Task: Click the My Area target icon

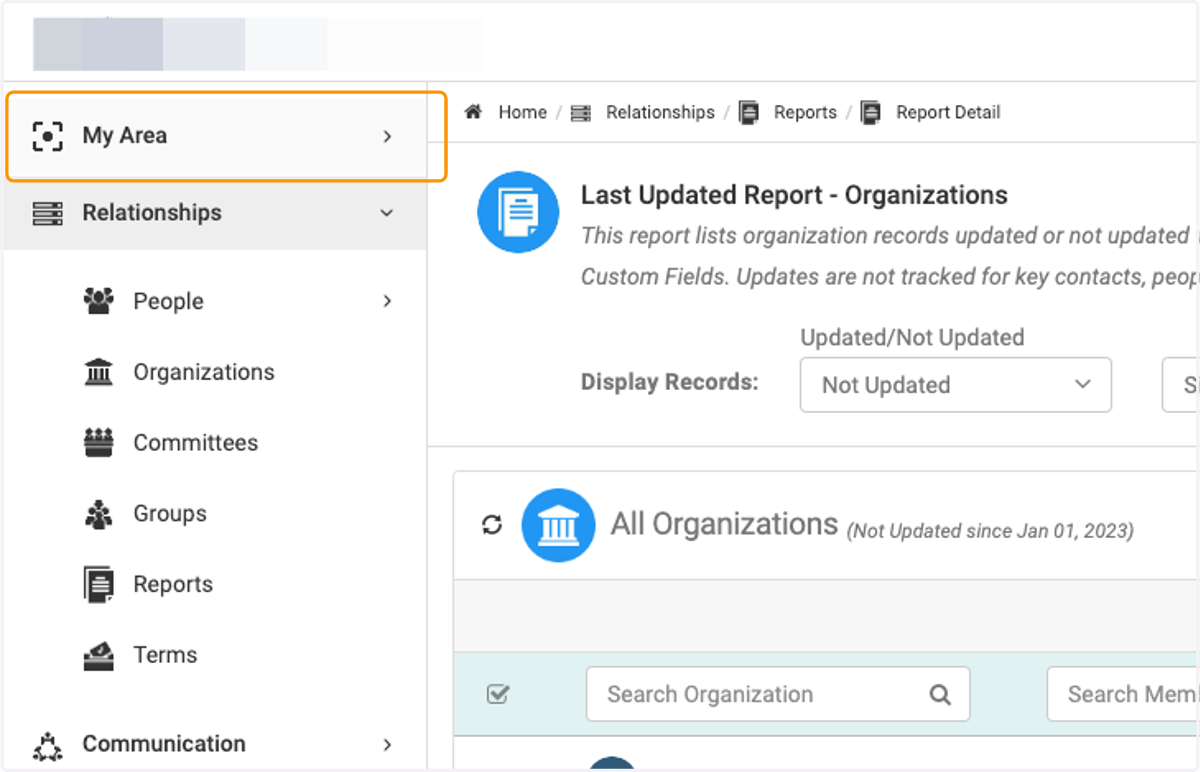Action: (47, 136)
